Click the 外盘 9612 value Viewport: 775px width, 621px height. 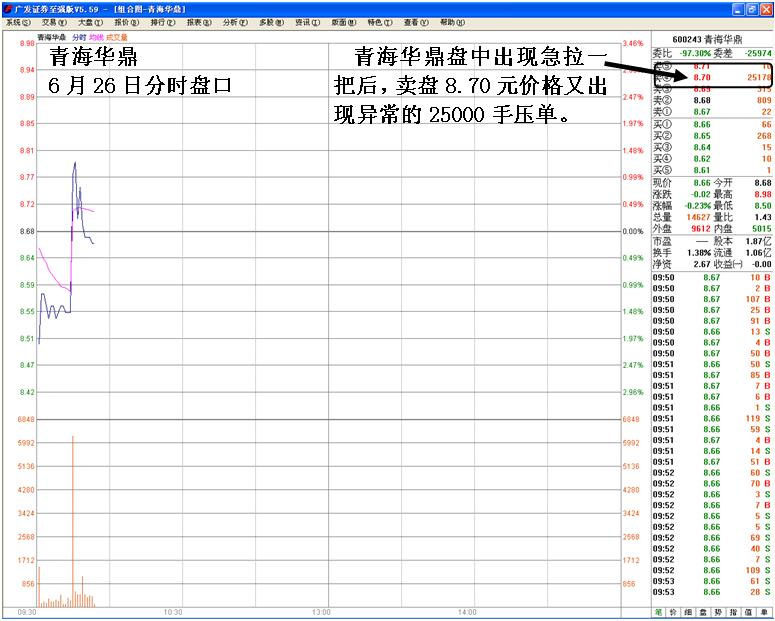(x=700, y=228)
